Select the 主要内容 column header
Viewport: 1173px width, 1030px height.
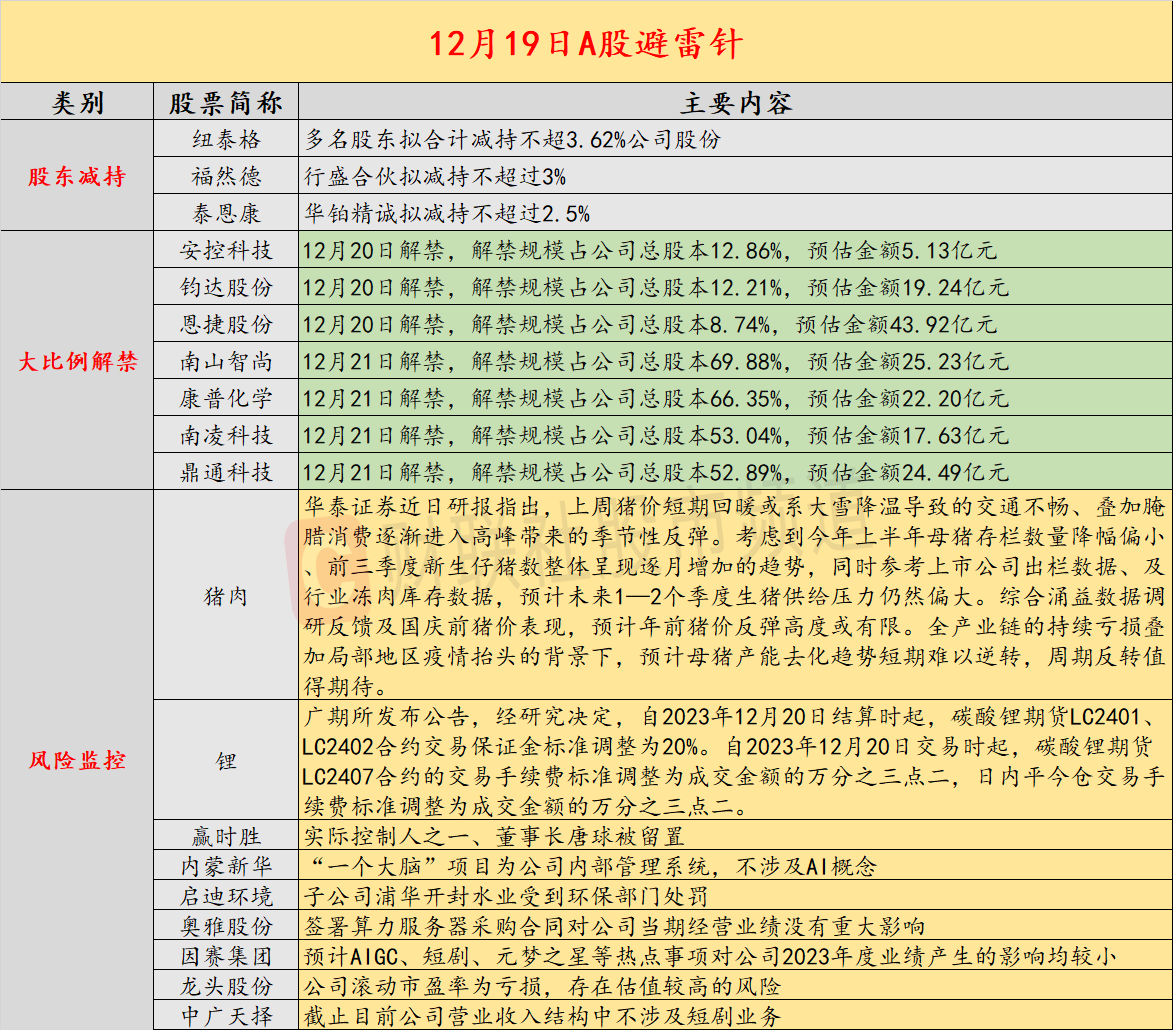[x=736, y=102]
